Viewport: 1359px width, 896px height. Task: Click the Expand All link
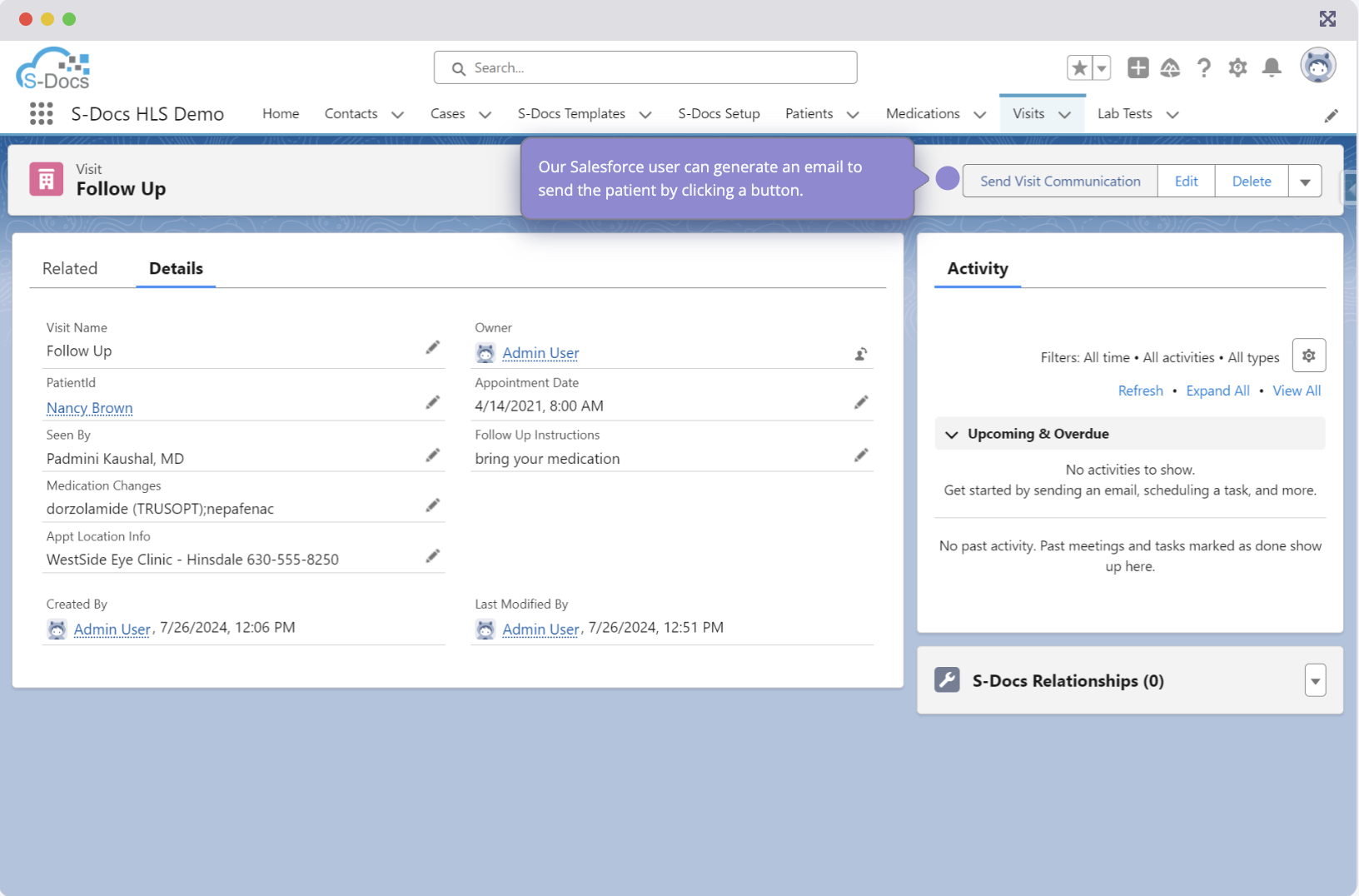pos(1217,391)
